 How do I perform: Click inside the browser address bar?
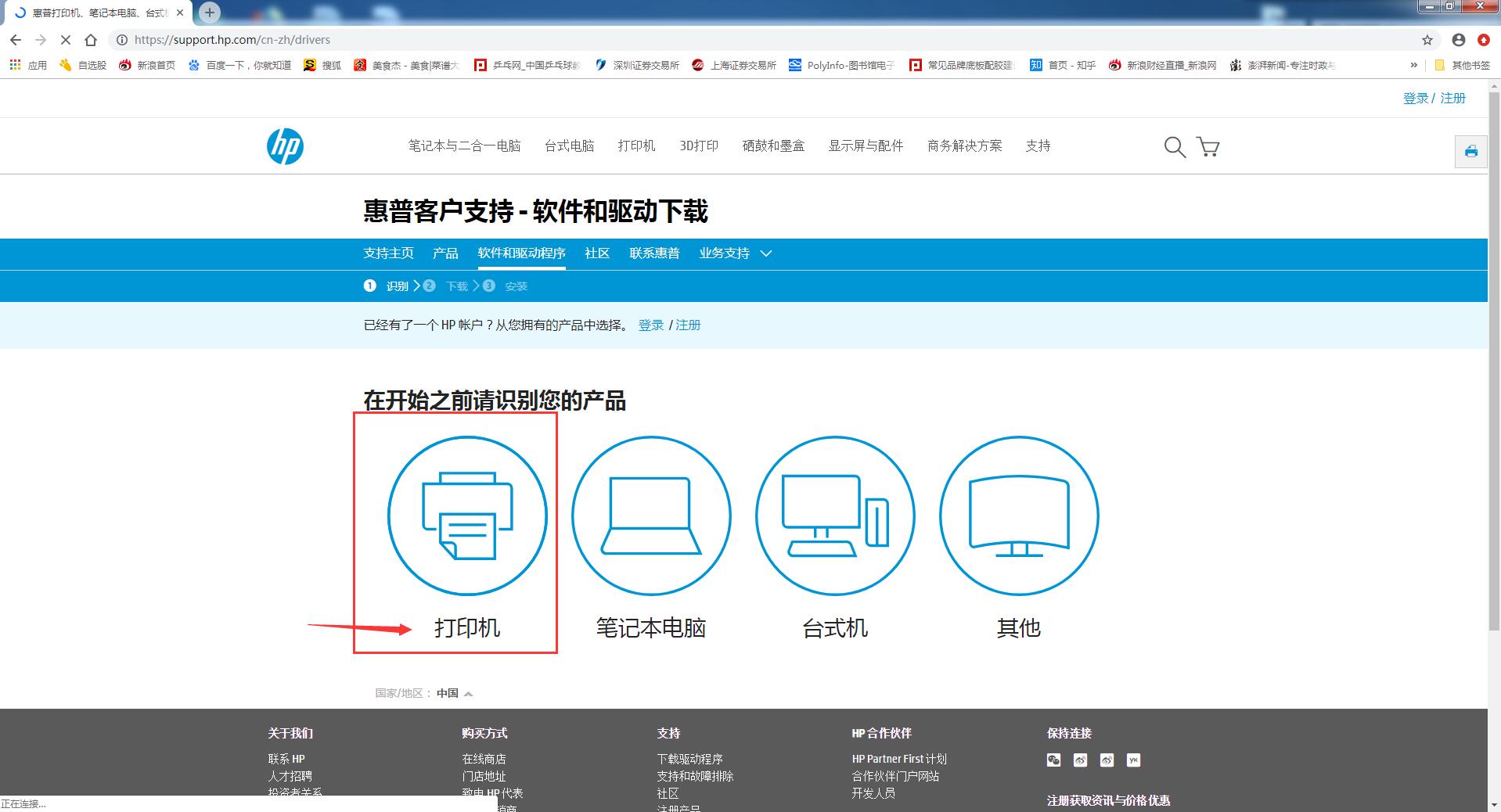click(x=313, y=40)
